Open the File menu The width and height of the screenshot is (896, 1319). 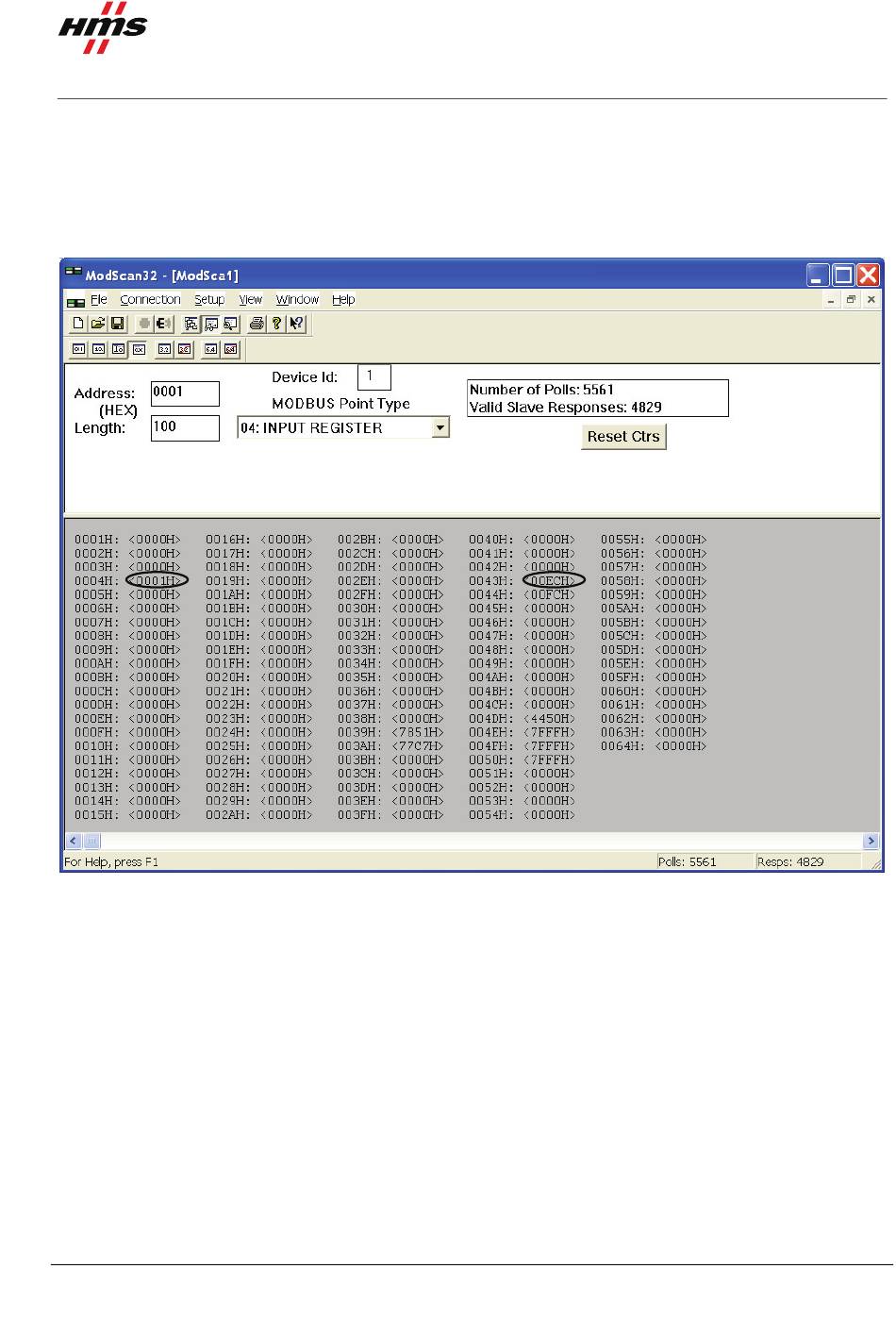click(99, 300)
